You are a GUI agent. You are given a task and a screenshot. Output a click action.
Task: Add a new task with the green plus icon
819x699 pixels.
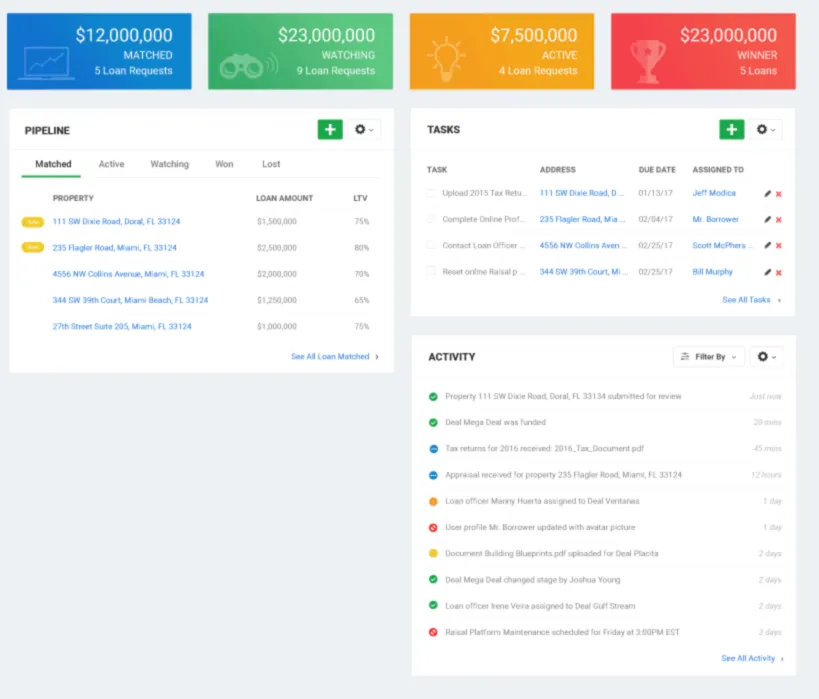tap(731, 129)
